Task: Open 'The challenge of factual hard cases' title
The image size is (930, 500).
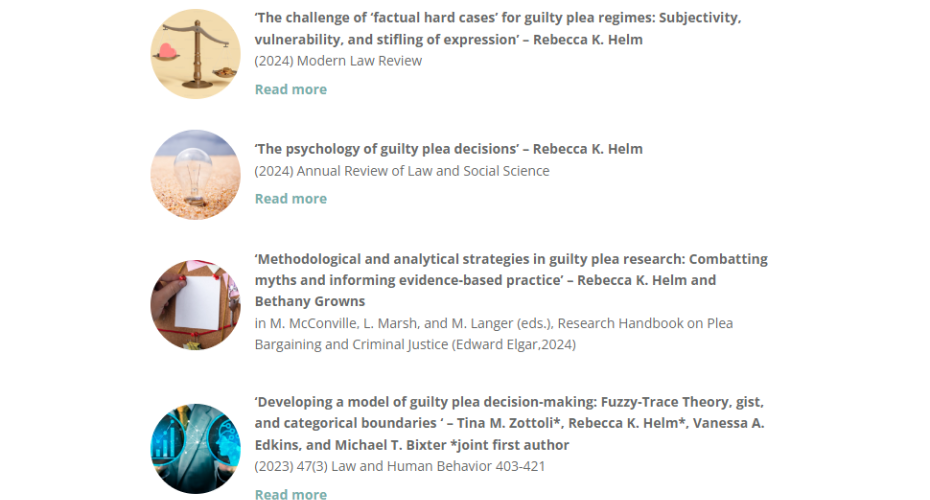Action: pos(498,28)
